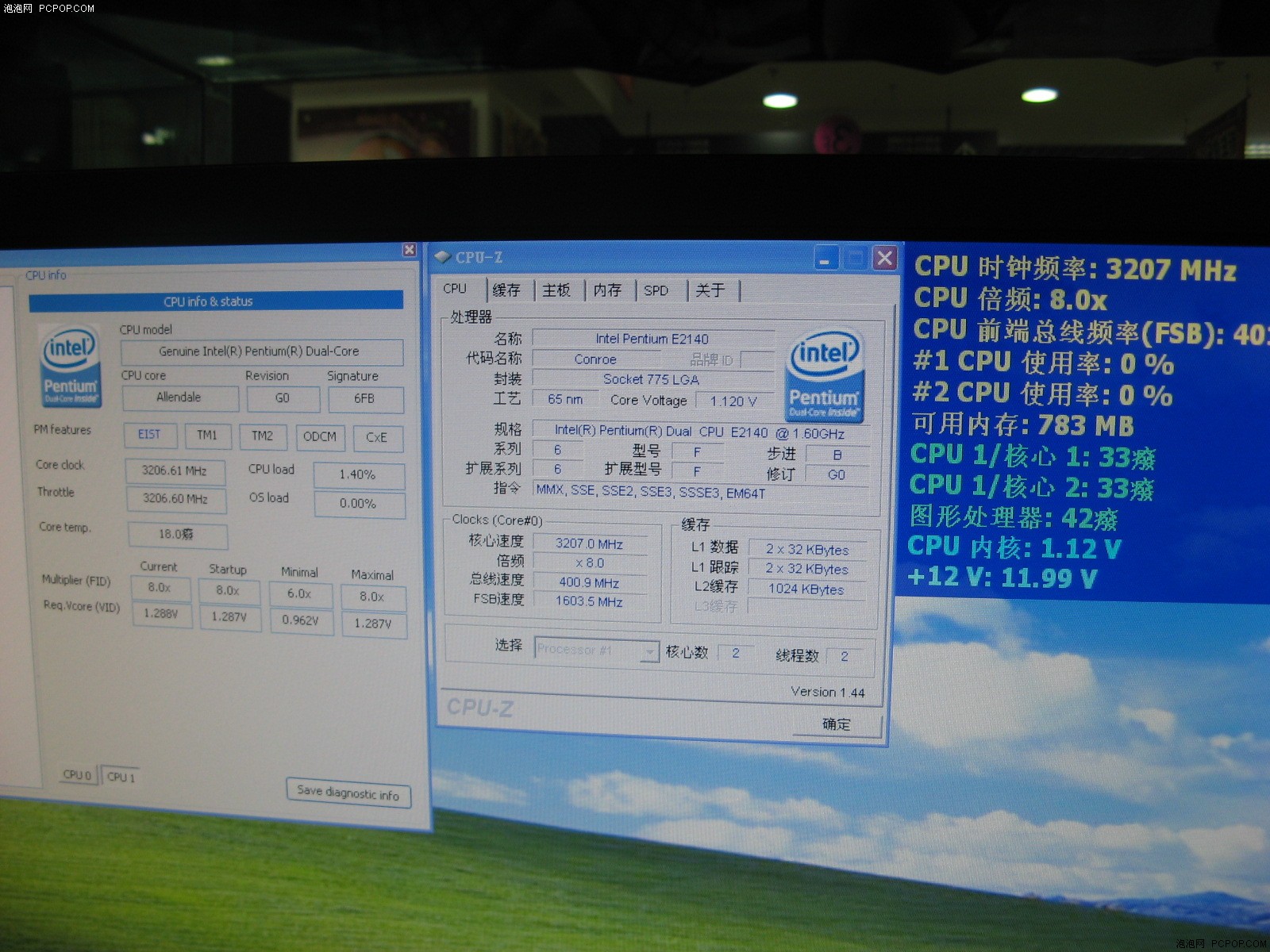Click the Socket 775 LGA package field

pos(652,379)
